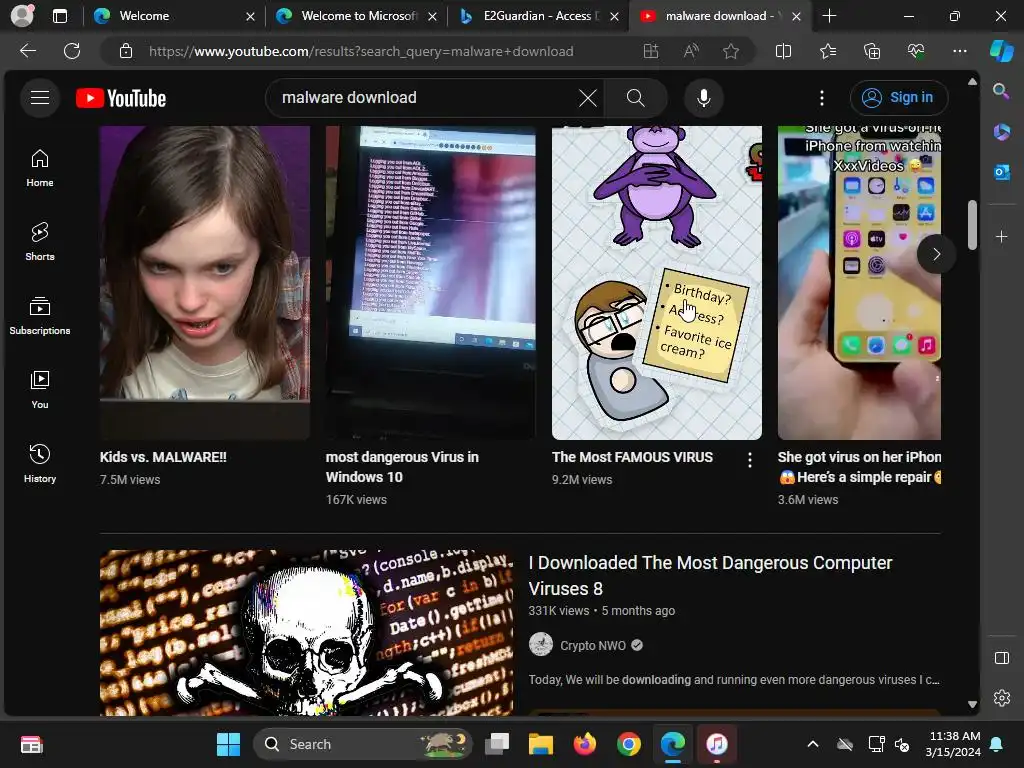This screenshot has height=768, width=1024.
Task: Open Task View on the taskbar
Action: click(497, 744)
